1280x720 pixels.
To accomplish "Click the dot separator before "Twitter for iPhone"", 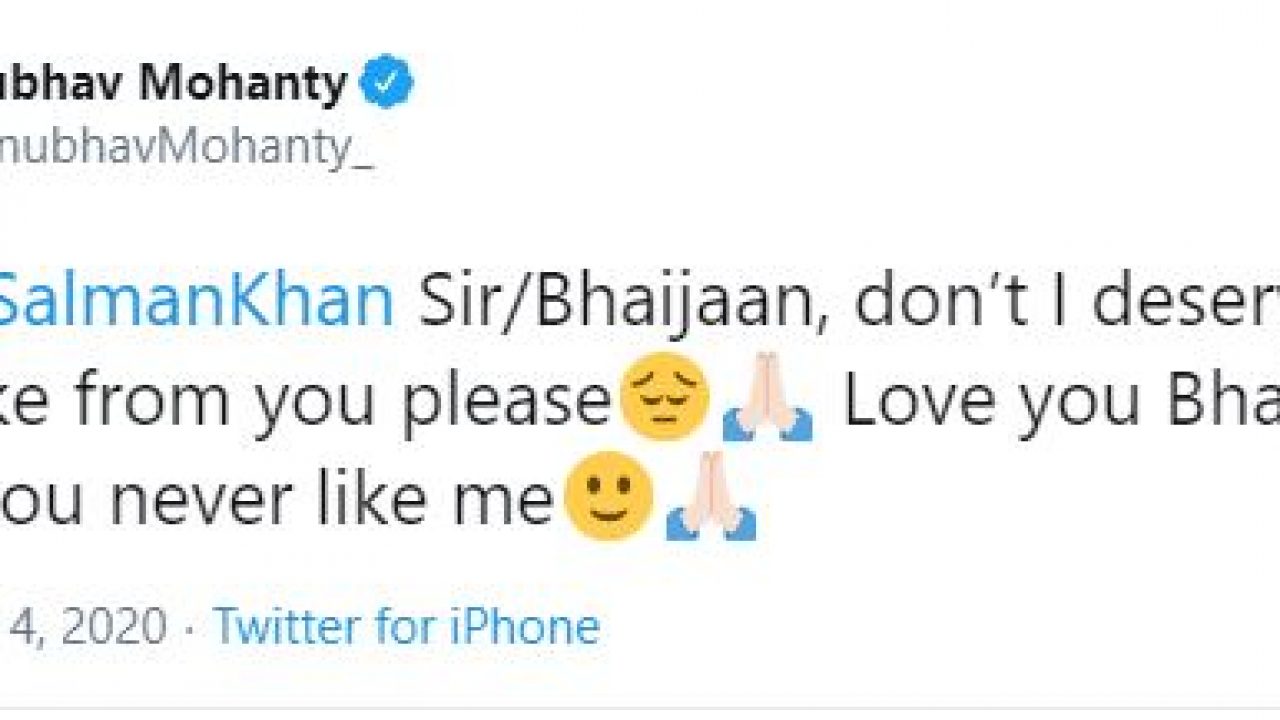I will pyautogui.click(x=190, y=629).
